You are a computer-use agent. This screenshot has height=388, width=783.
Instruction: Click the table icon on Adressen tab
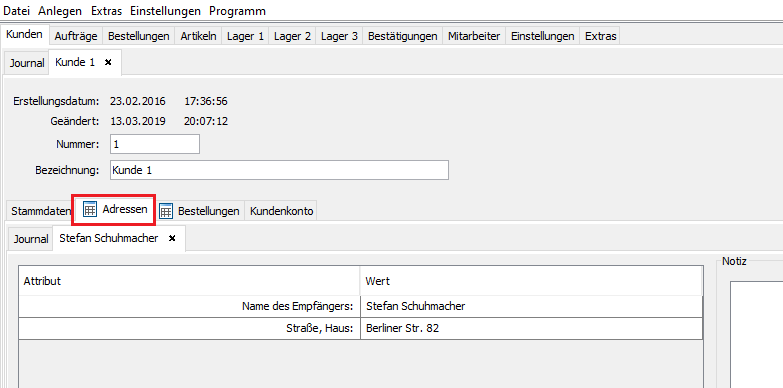click(89, 210)
